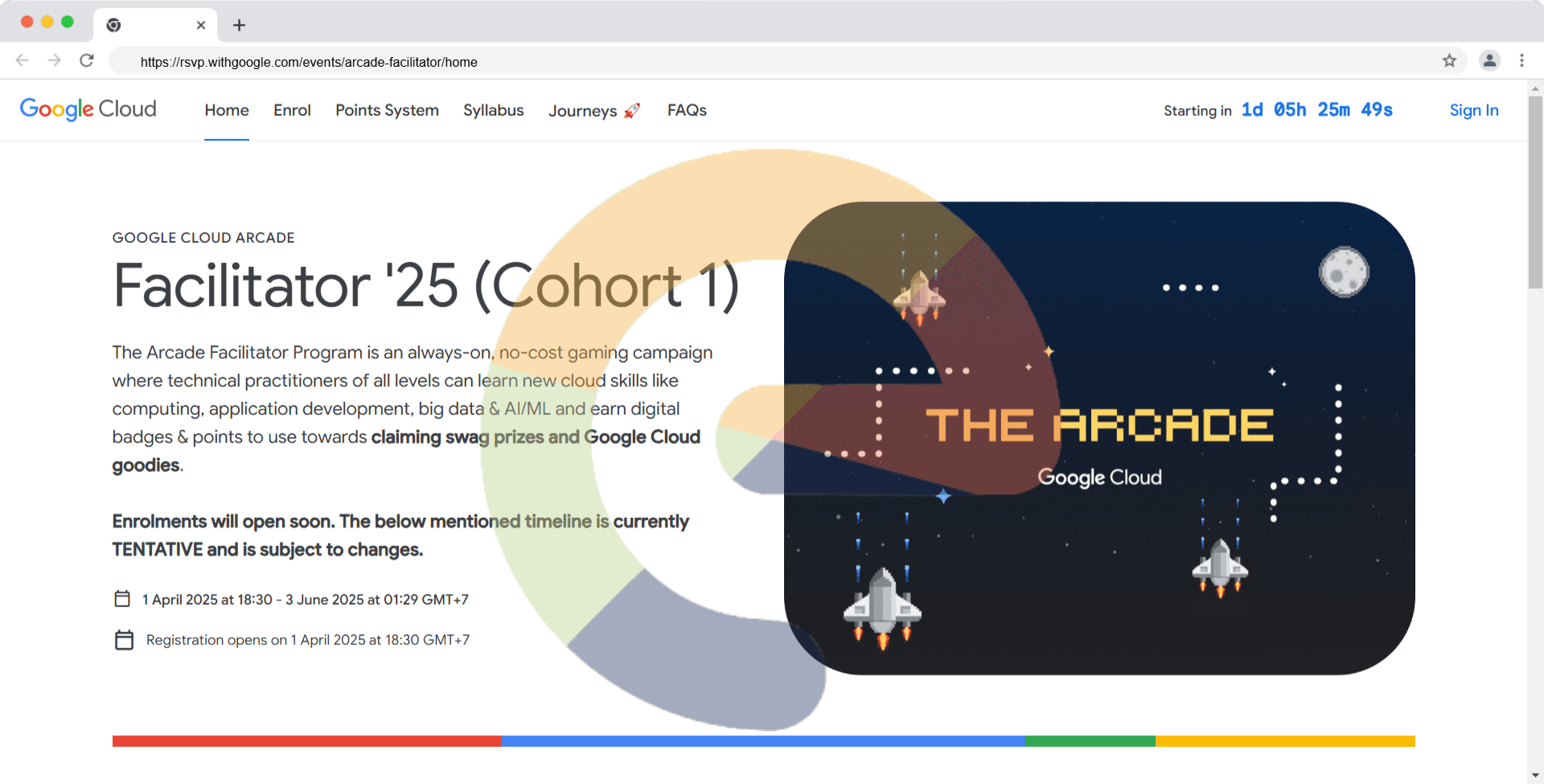Click the calendar icon beside Registration opens
Viewport: 1544px width, 784px height.
[124, 640]
